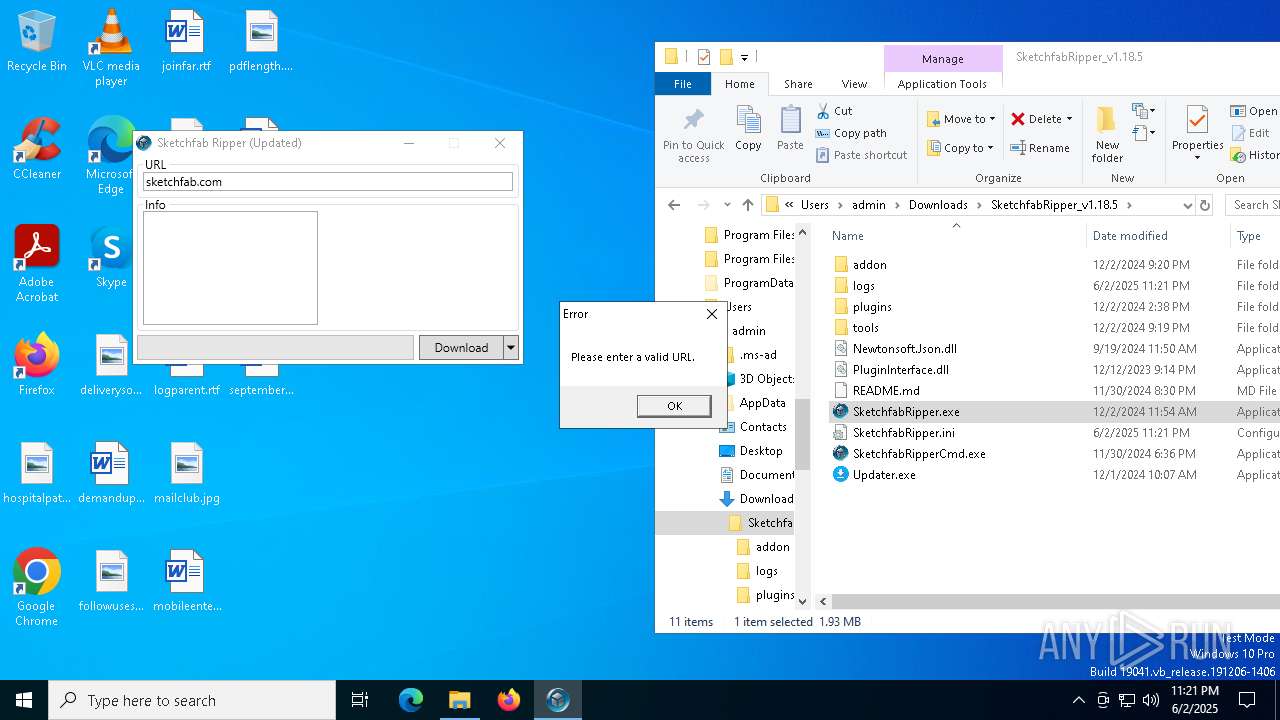Expand the address bar history dropdown

click(x=1187, y=205)
